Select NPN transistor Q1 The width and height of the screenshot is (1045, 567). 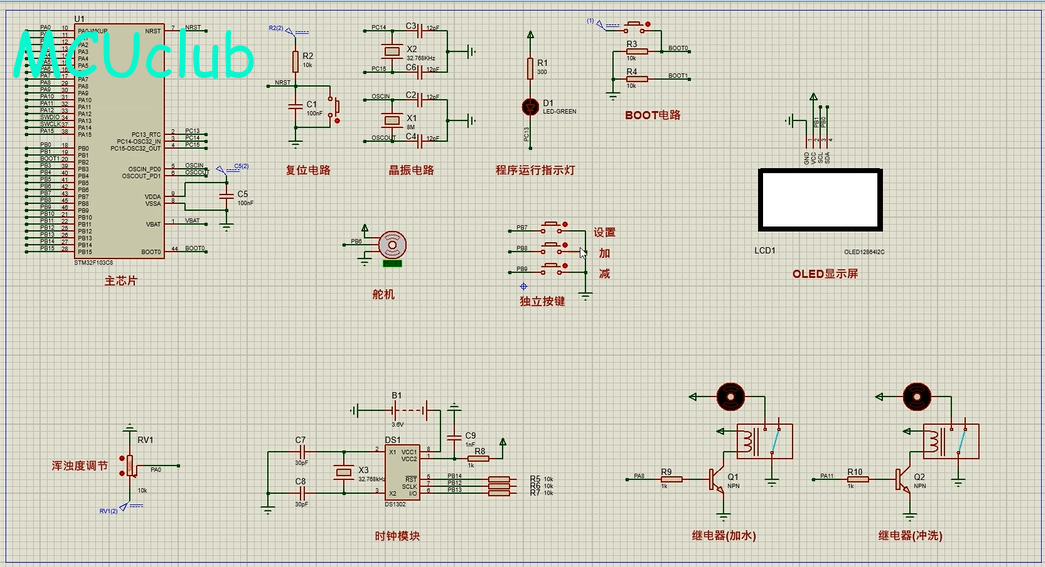point(716,479)
